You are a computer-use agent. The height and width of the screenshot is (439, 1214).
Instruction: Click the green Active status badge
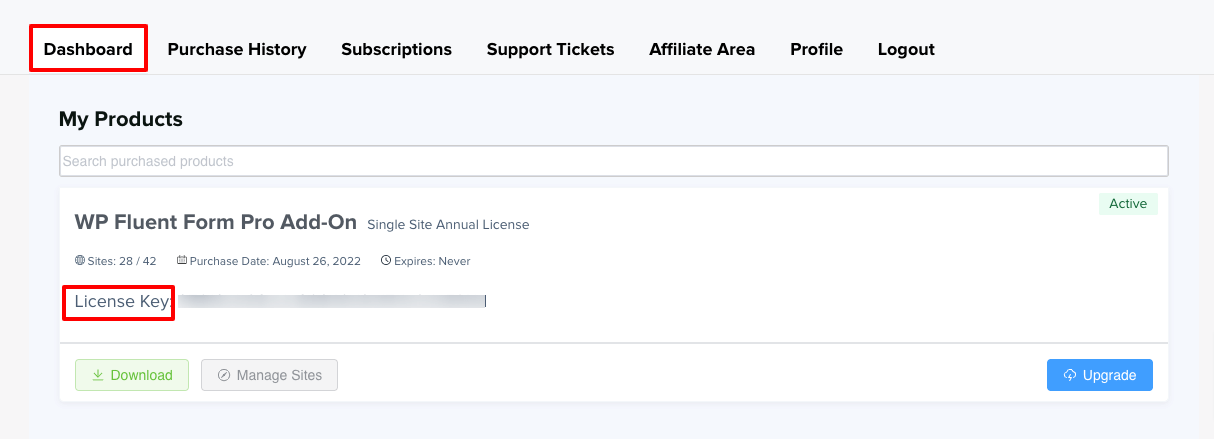(1128, 204)
